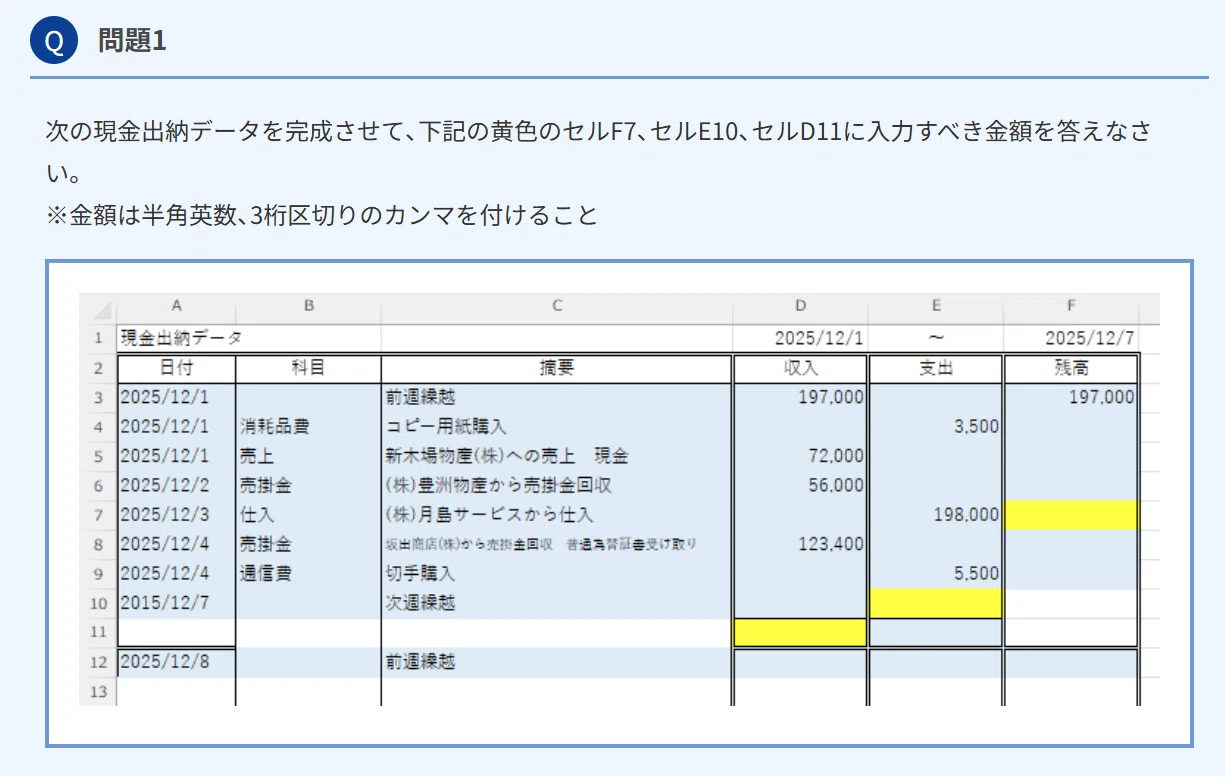Image resolution: width=1225 pixels, height=776 pixels.
Task: Select row number 7 header
Action: pyautogui.click(x=98, y=515)
